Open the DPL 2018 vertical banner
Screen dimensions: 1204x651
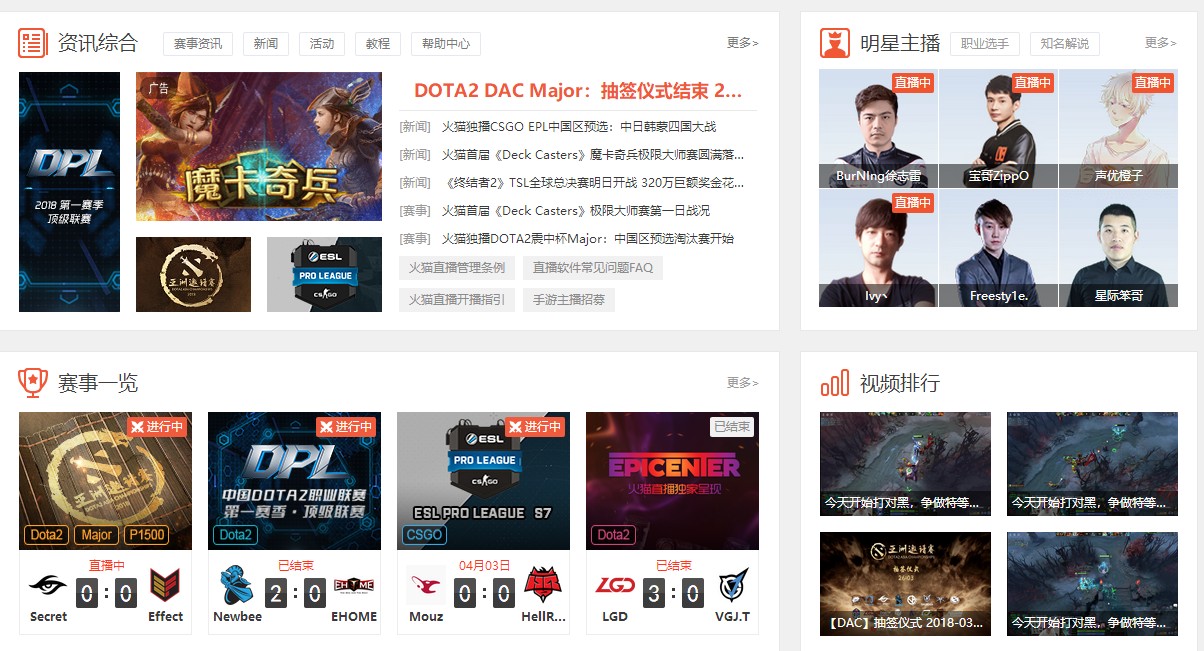[69, 192]
